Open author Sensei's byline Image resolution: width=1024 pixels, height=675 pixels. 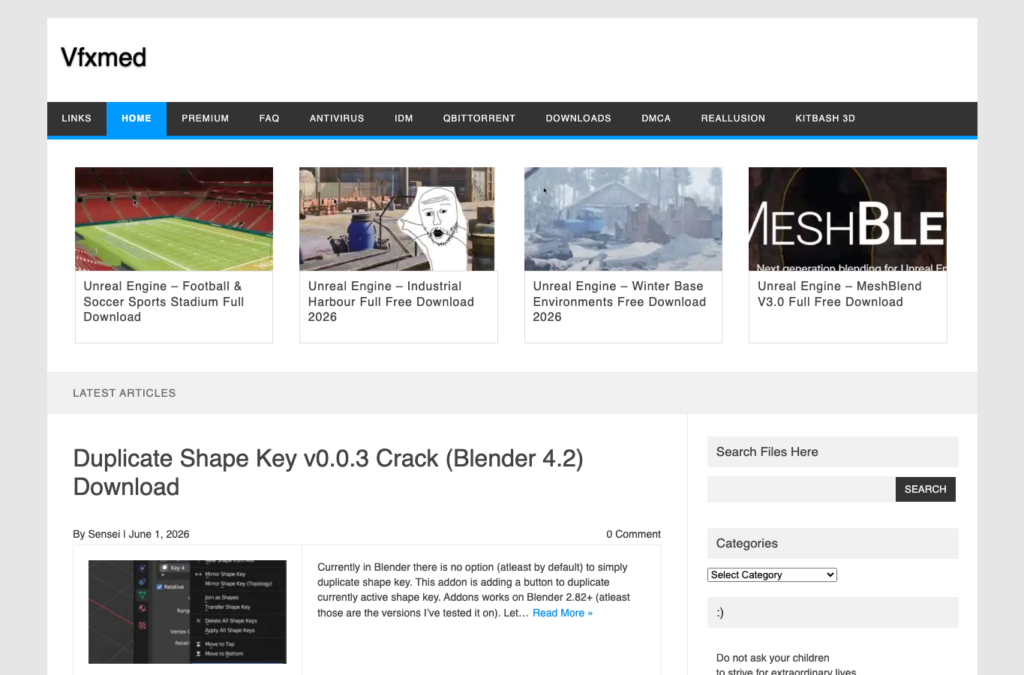104,534
